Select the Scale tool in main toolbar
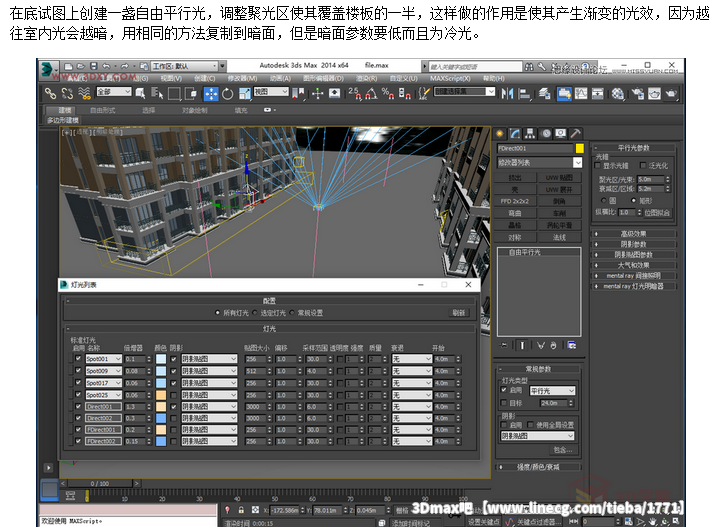Screen dimensions: 724x527 244,94
